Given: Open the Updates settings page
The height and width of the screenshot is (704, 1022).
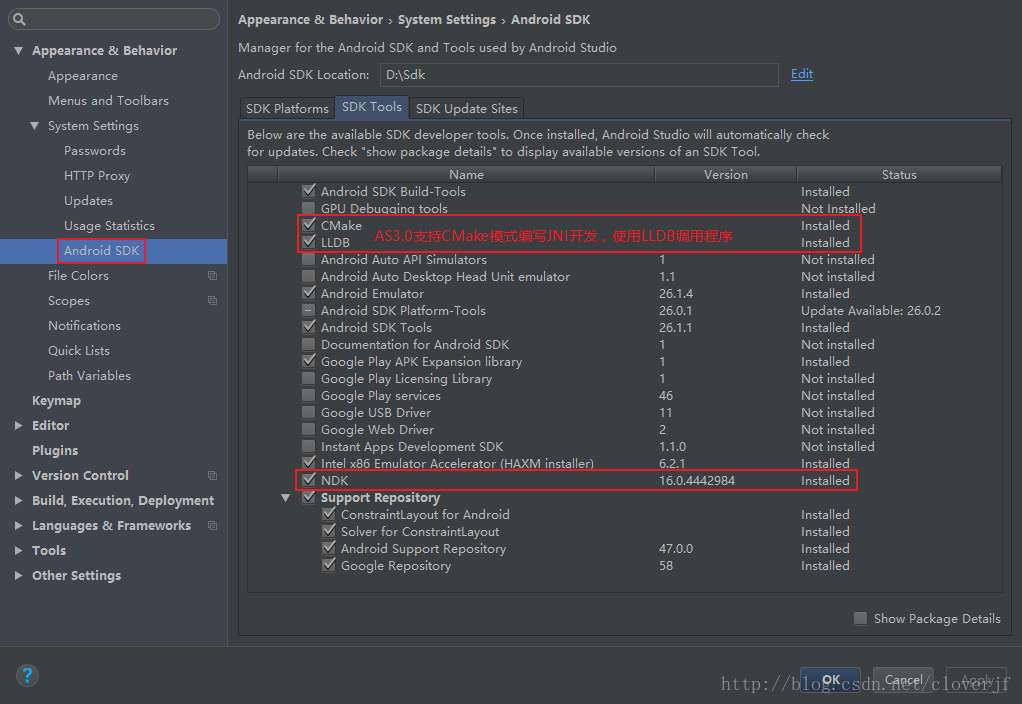Looking at the screenshot, I should (x=88, y=201).
